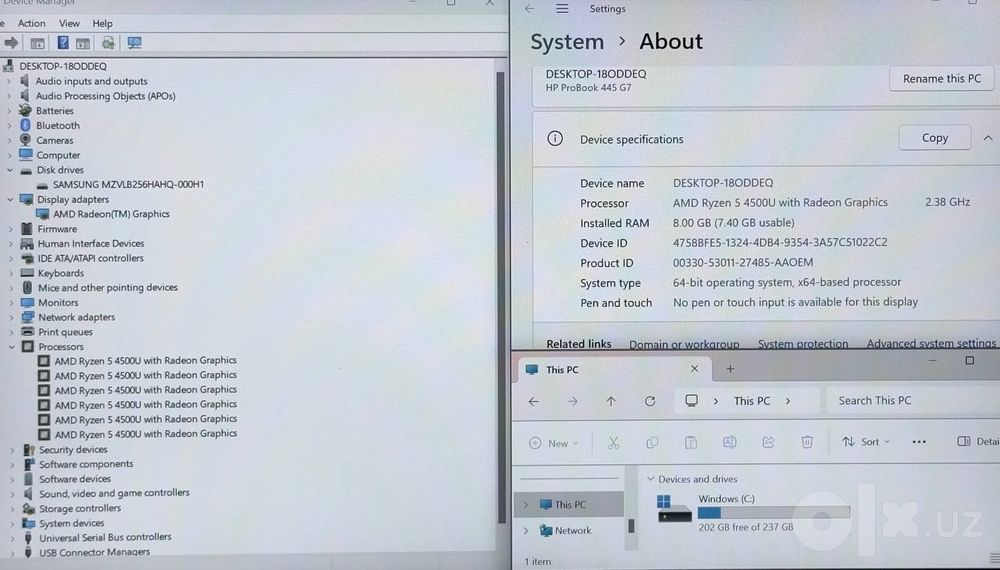Click the Up arrow in File Explorer
The image size is (1000, 570).
click(611, 401)
